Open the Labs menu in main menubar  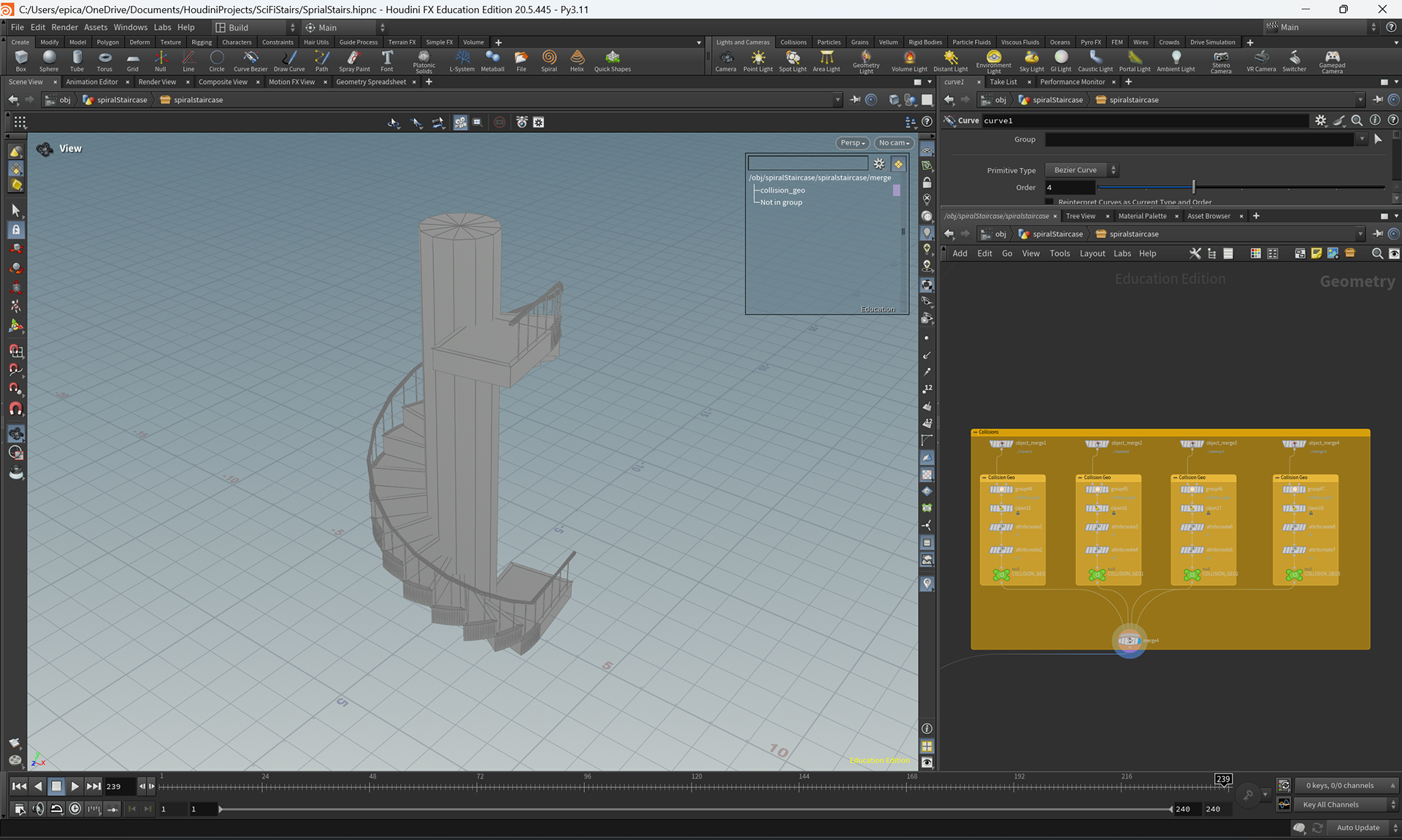[163, 27]
